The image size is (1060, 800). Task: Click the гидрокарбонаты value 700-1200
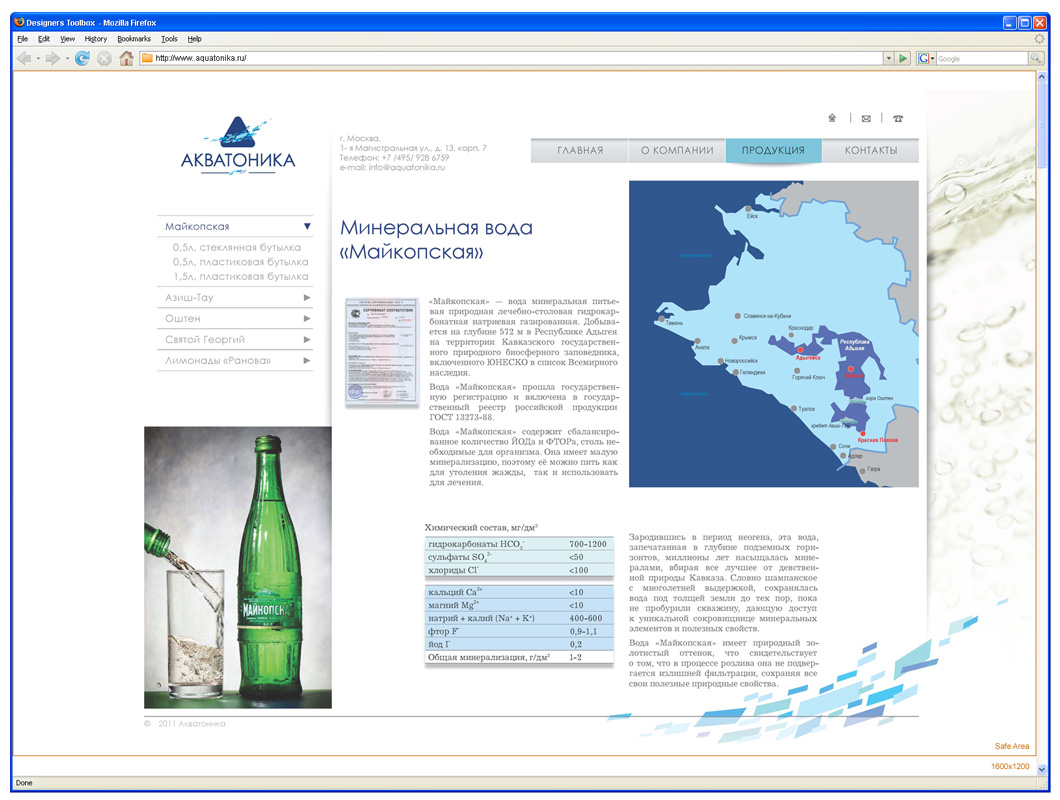tap(587, 544)
